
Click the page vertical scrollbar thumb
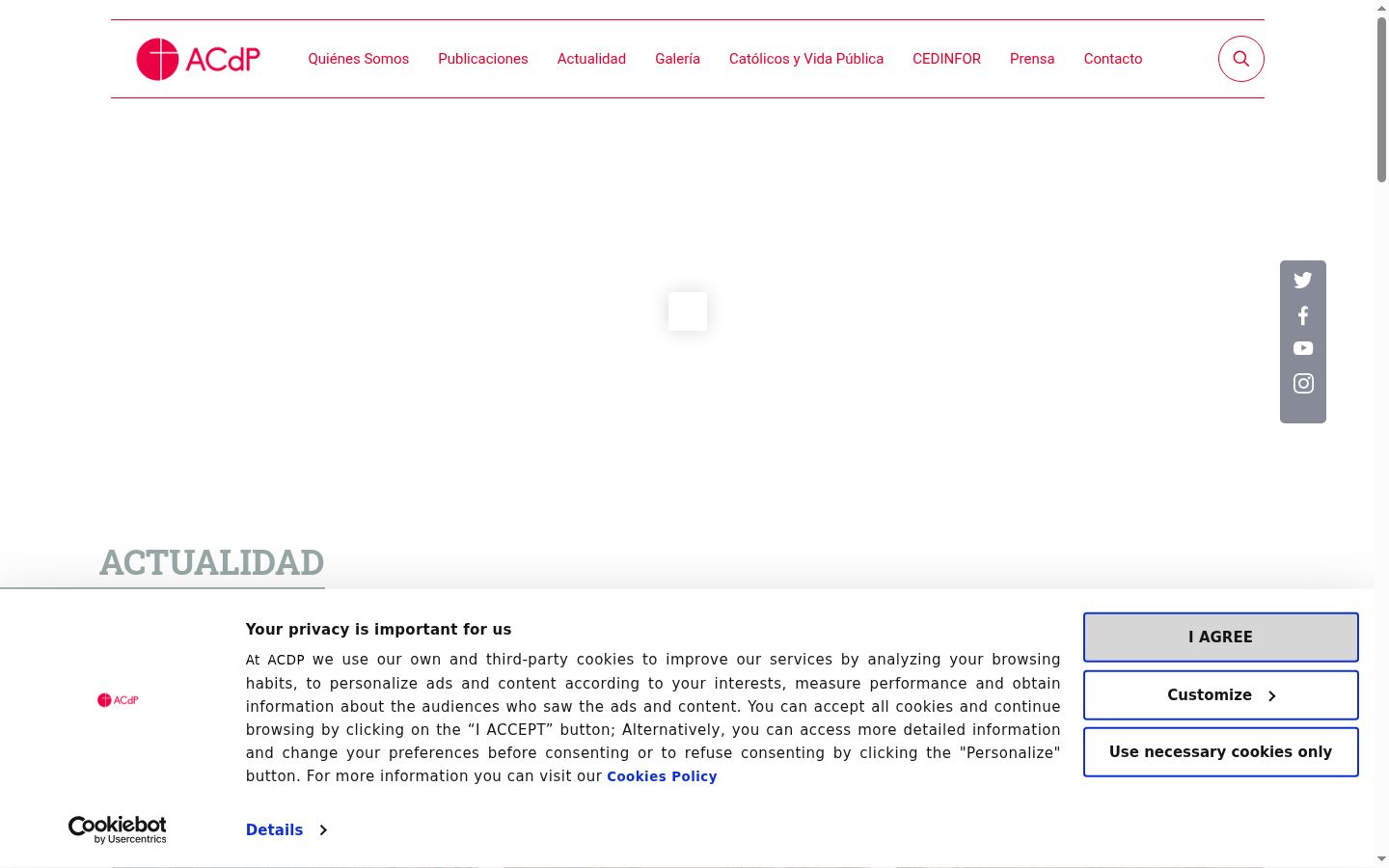pyautogui.click(x=1381, y=99)
